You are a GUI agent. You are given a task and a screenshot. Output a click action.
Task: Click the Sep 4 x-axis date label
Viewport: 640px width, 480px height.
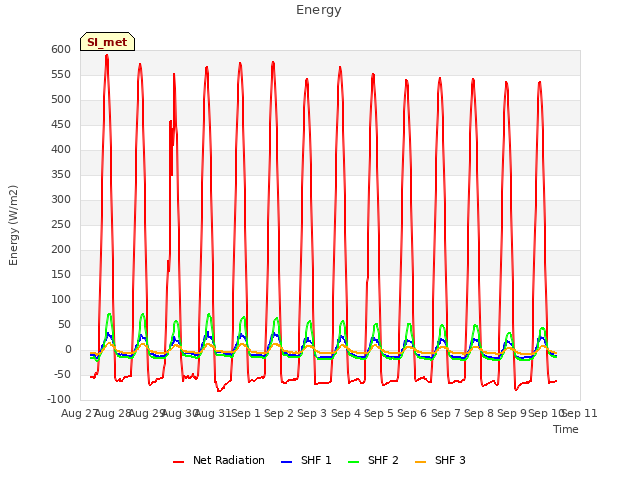coord(346,413)
